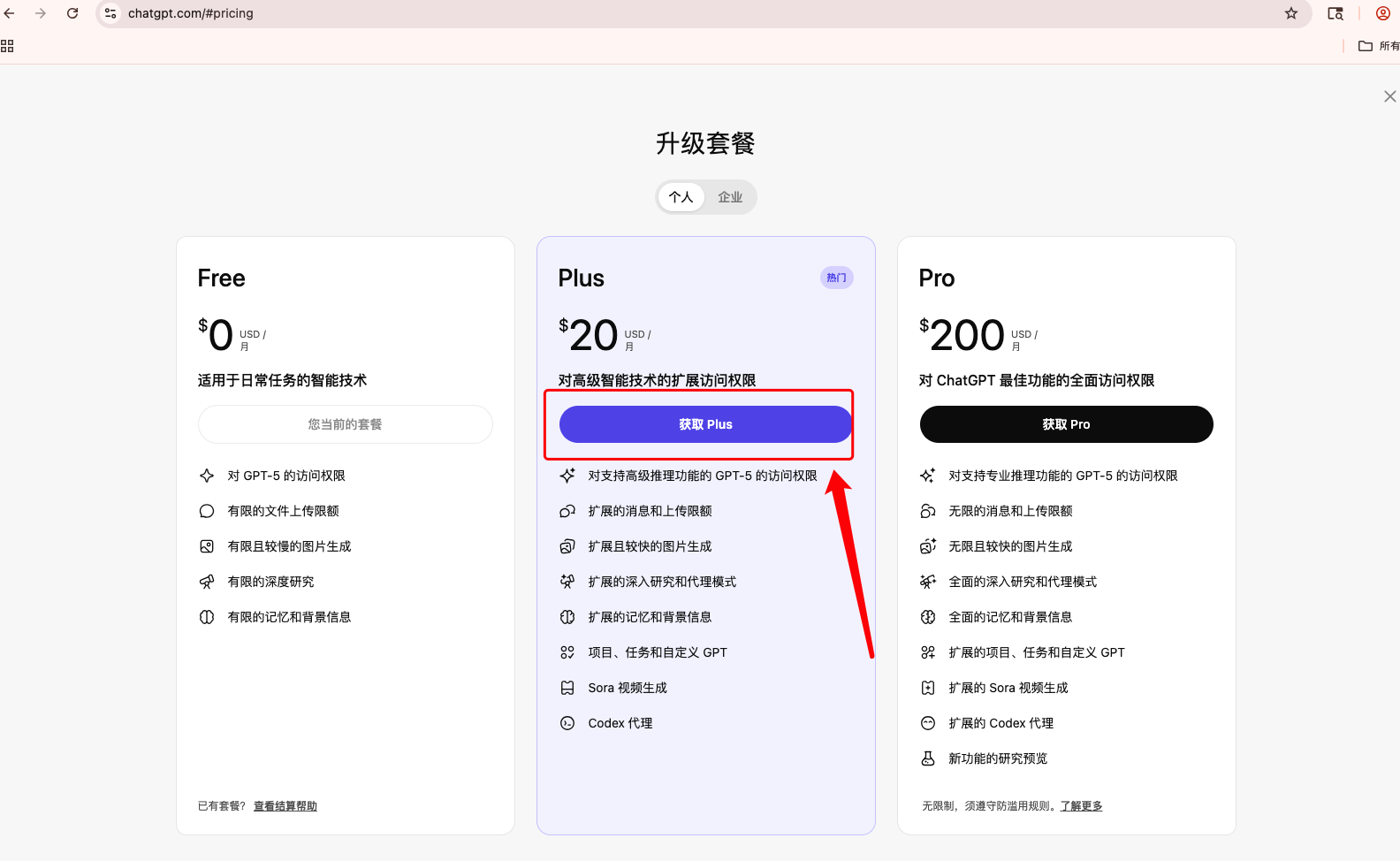This screenshot has height=861, width=1400.
Task: Click icon beside 扩展的项目、任务和自定义 GPT
Action: pyautogui.click(x=928, y=652)
